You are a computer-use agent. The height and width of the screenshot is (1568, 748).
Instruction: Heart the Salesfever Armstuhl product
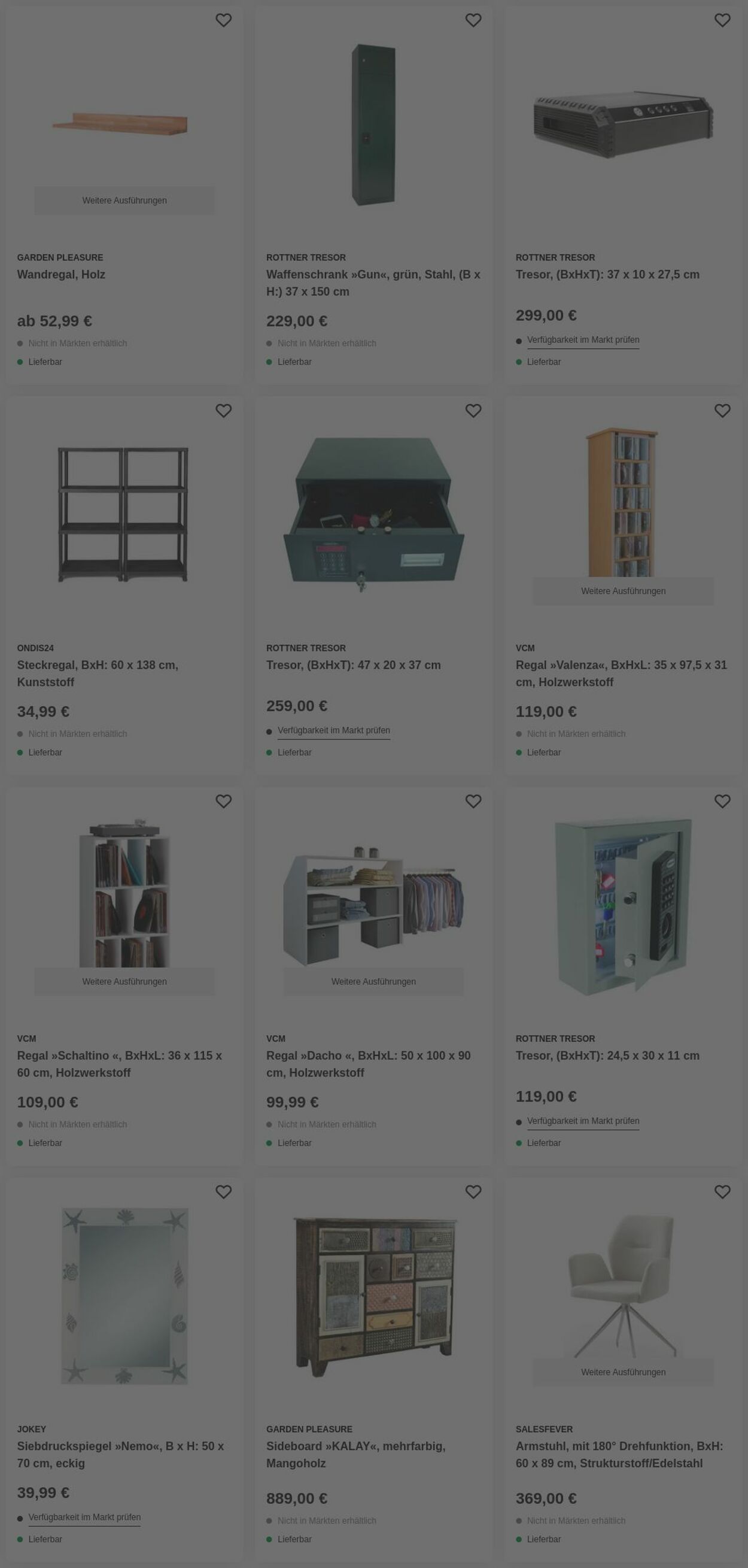(x=722, y=1192)
